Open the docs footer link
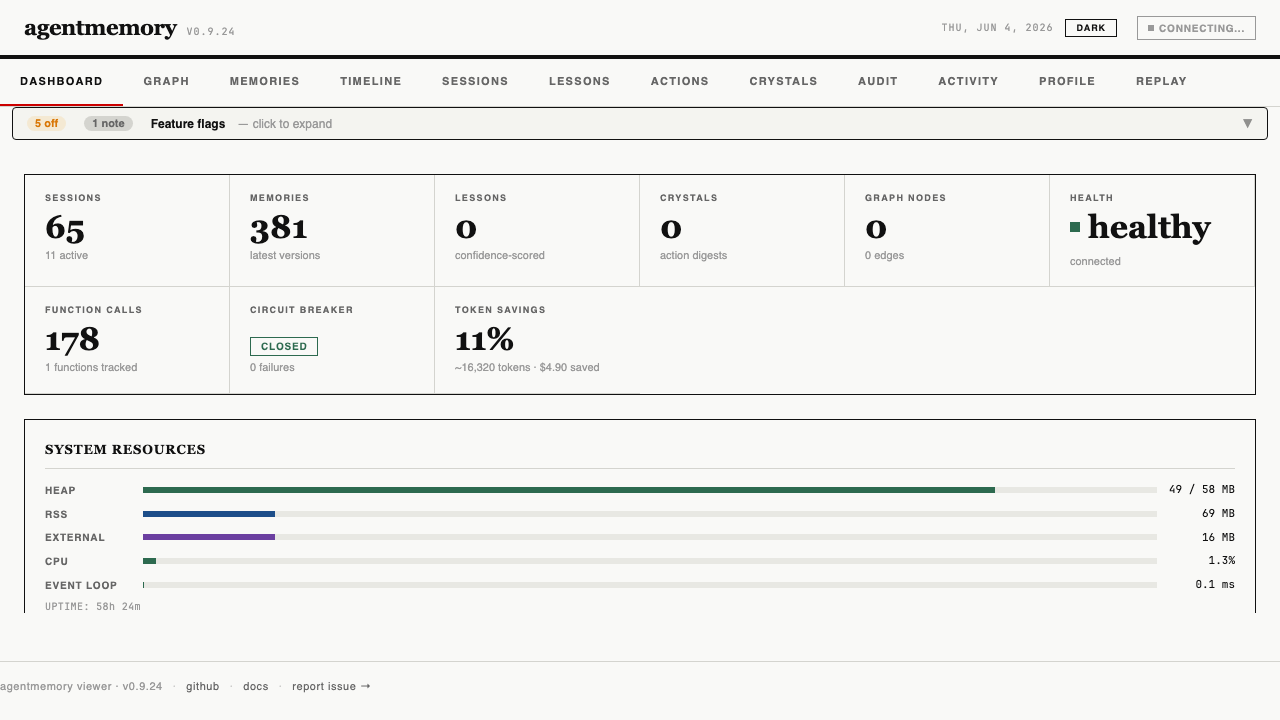The height and width of the screenshot is (720, 1280). (x=256, y=686)
